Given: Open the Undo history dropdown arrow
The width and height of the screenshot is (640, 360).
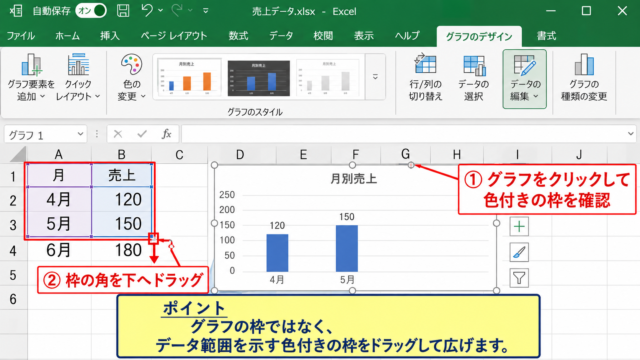Looking at the screenshot, I should pos(160,11).
